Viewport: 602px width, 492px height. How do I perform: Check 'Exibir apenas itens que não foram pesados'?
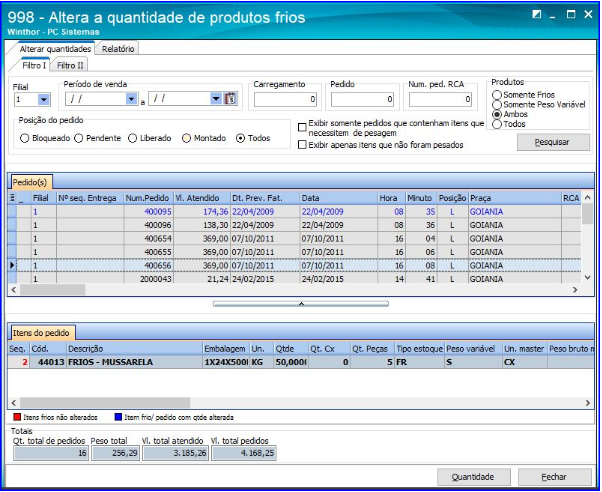click(303, 145)
